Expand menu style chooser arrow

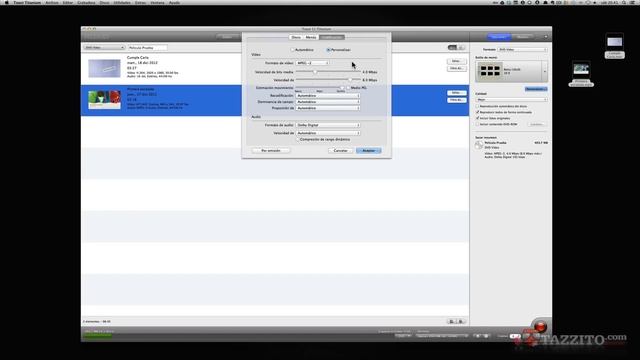[x=544, y=71]
